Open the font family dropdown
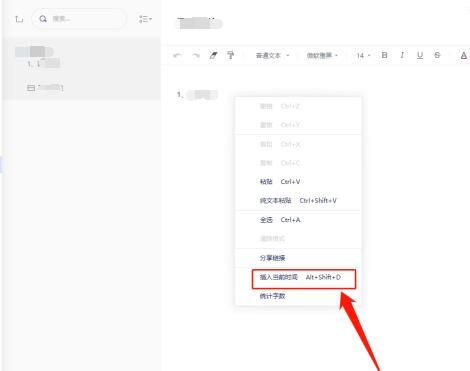Image resolution: width=470 pixels, height=371 pixels. pyautogui.click(x=322, y=55)
